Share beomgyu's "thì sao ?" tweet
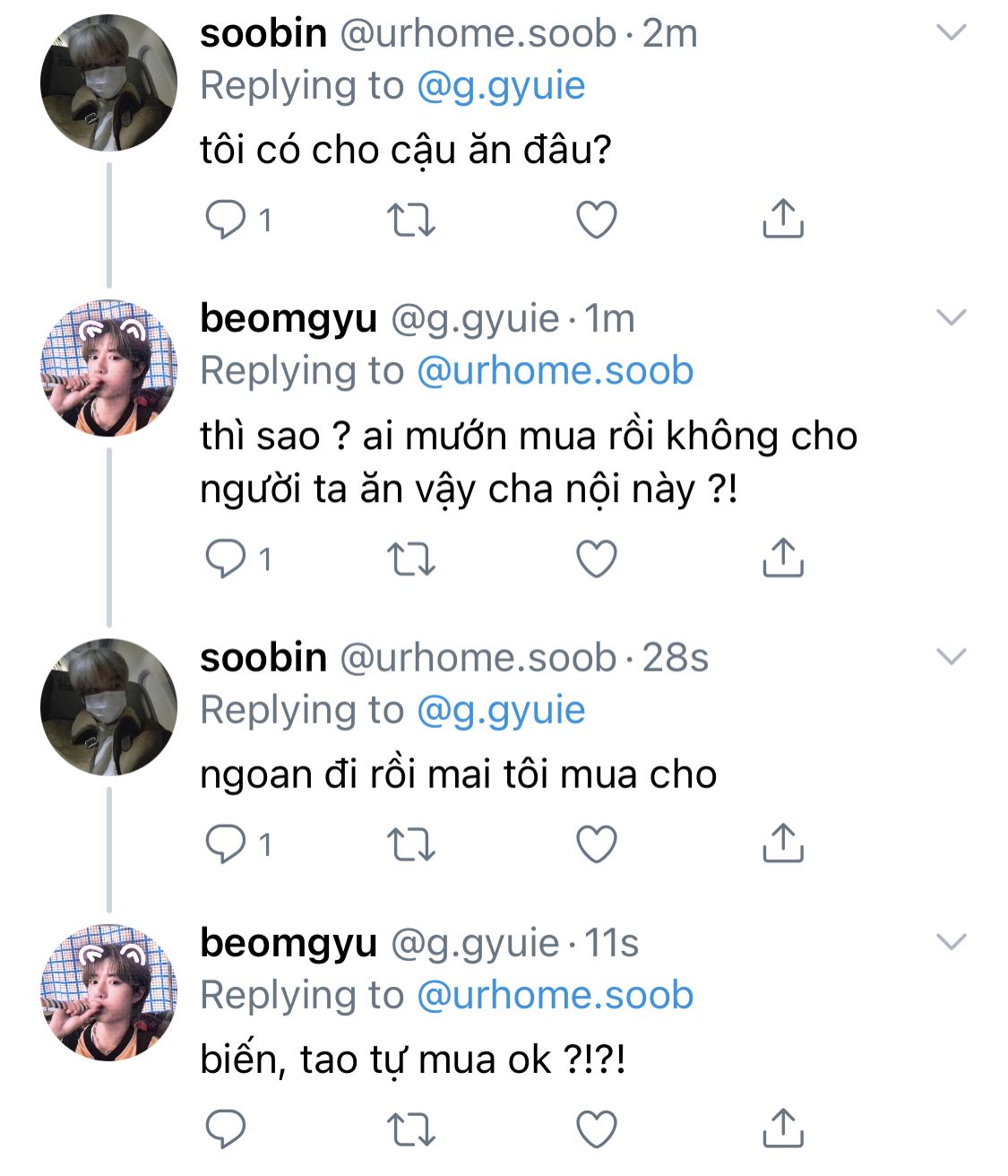This screenshot has width=1008, height=1176. (782, 558)
